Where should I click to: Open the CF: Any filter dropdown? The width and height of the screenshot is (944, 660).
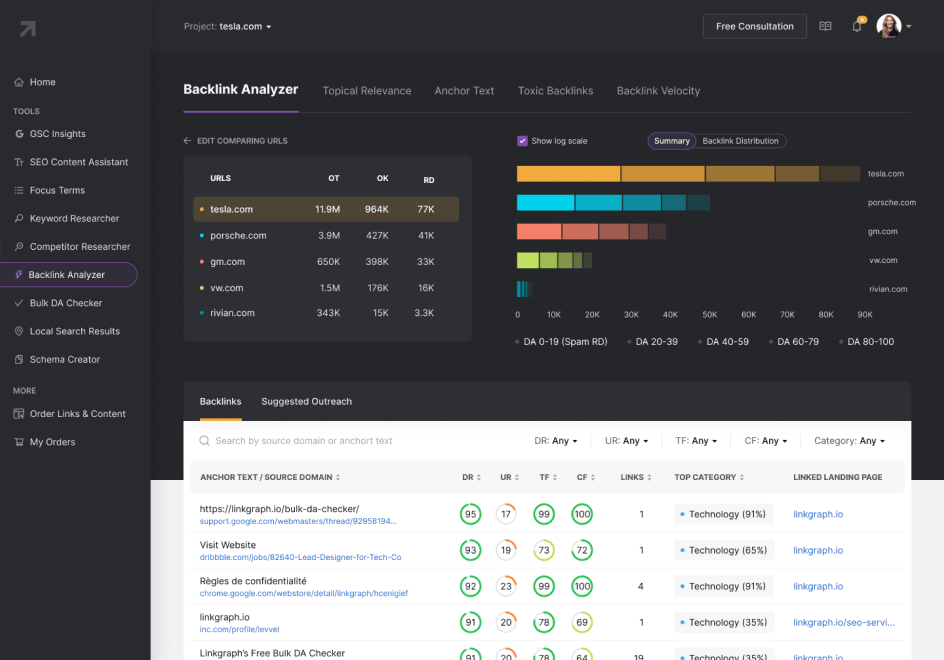(766, 441)
